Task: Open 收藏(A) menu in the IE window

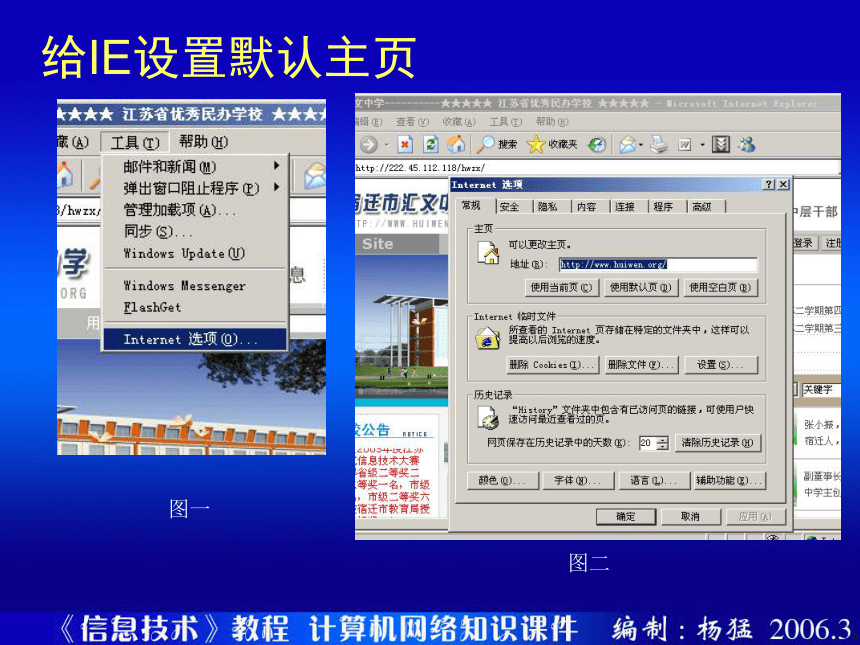Action: point(459,122)
